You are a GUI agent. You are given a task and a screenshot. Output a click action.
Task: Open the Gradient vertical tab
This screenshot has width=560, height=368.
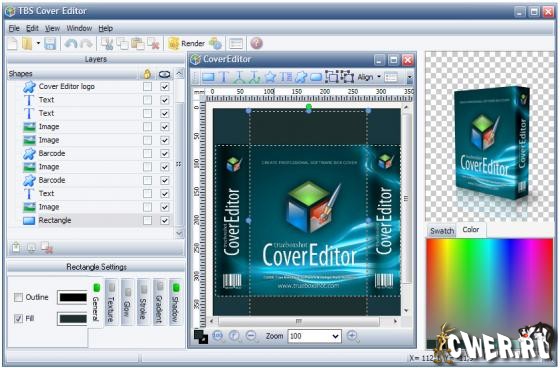(159, 303)
